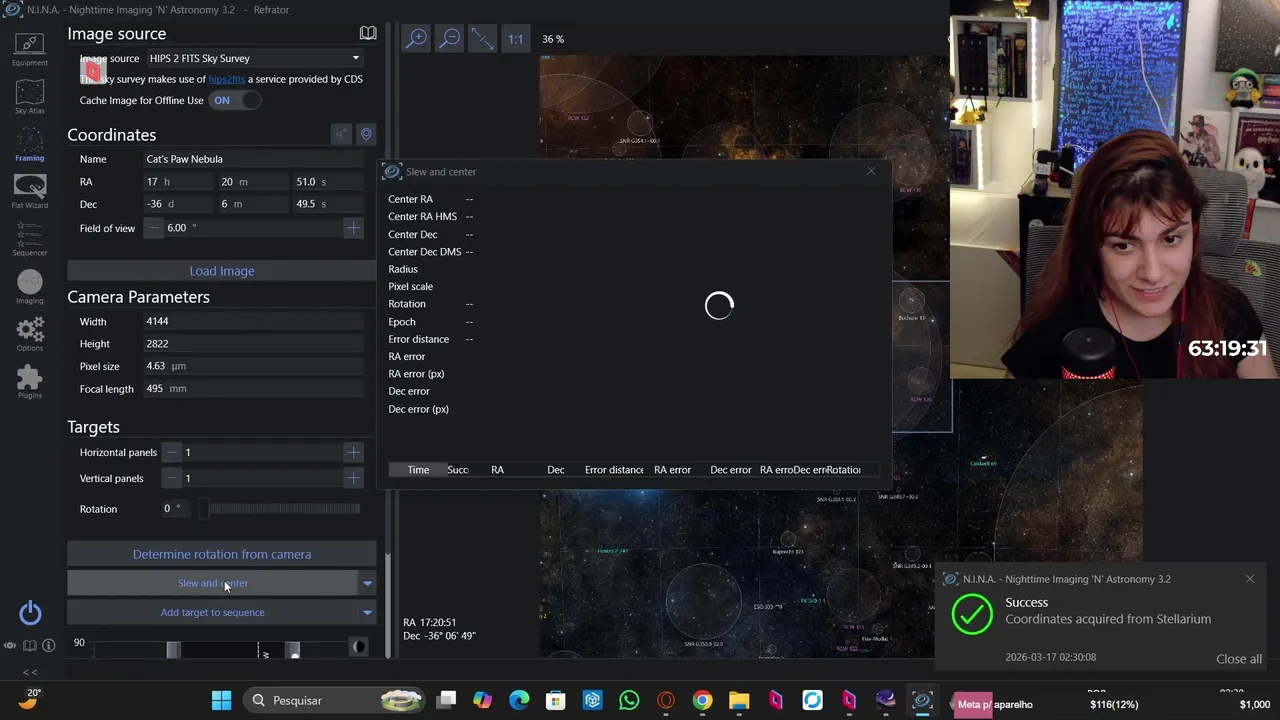The width and height of the screenshot is (1280, 720).
Task: Click the eye icon in sidebar bottom
Action: coord(10,646)
